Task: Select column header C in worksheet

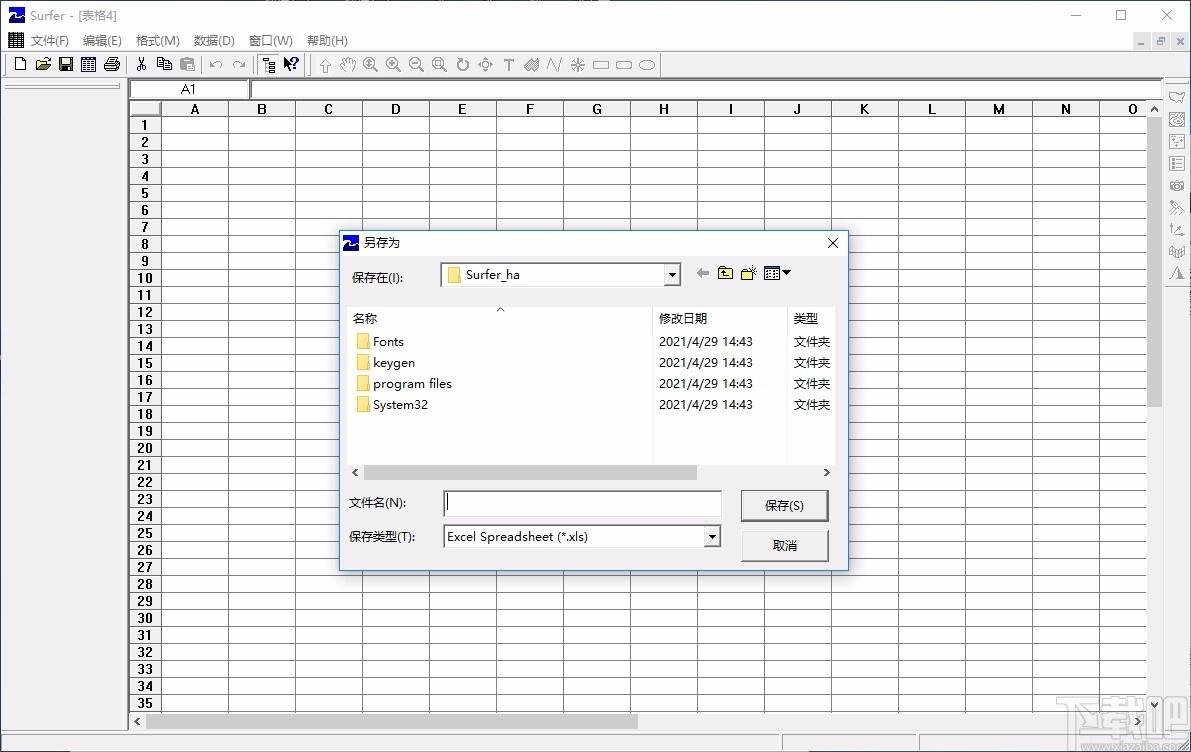Action: [x=329, y=109]
